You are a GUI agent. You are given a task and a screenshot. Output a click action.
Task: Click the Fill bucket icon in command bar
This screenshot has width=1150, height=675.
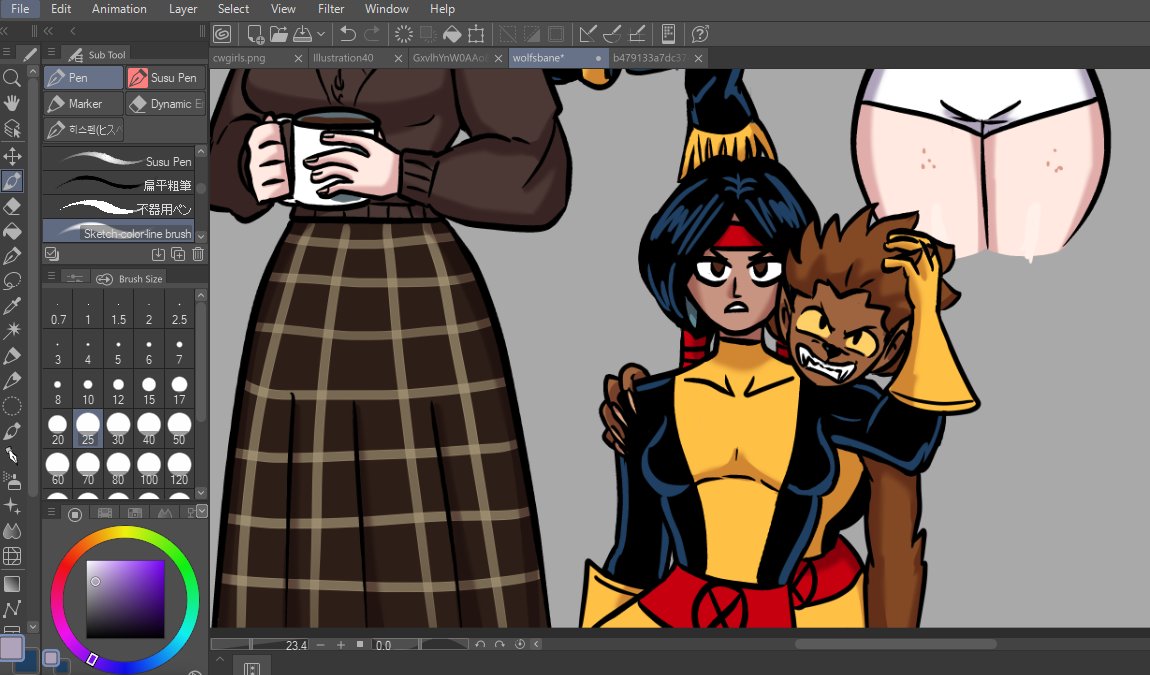pos(452,34)
